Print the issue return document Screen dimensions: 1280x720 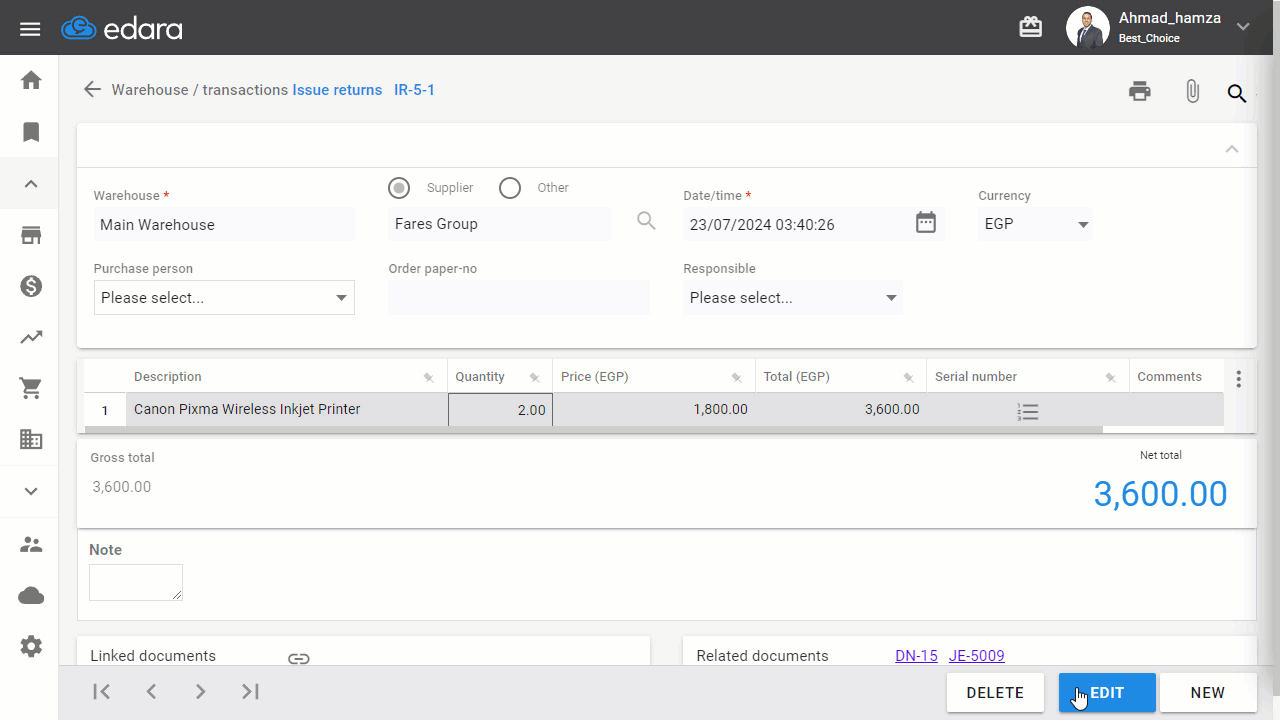pyautogui.click(x=1140, y=91)
